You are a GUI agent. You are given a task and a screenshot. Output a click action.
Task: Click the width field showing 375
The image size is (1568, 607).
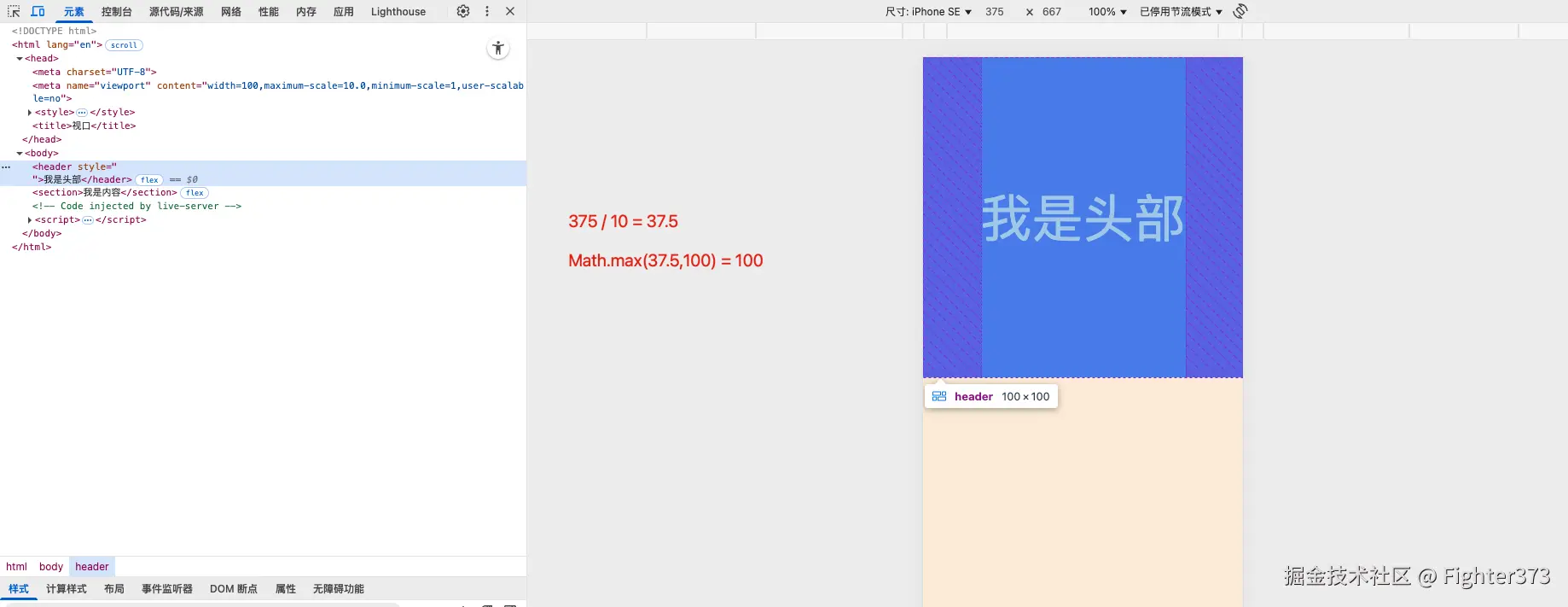coord(995,12)
